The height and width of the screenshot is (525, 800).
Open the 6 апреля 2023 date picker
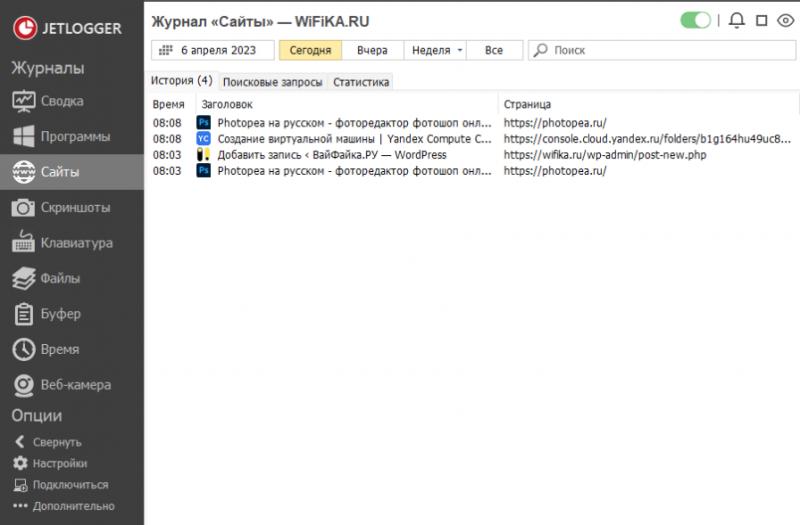pyautogui.click(x=212, y=50)
